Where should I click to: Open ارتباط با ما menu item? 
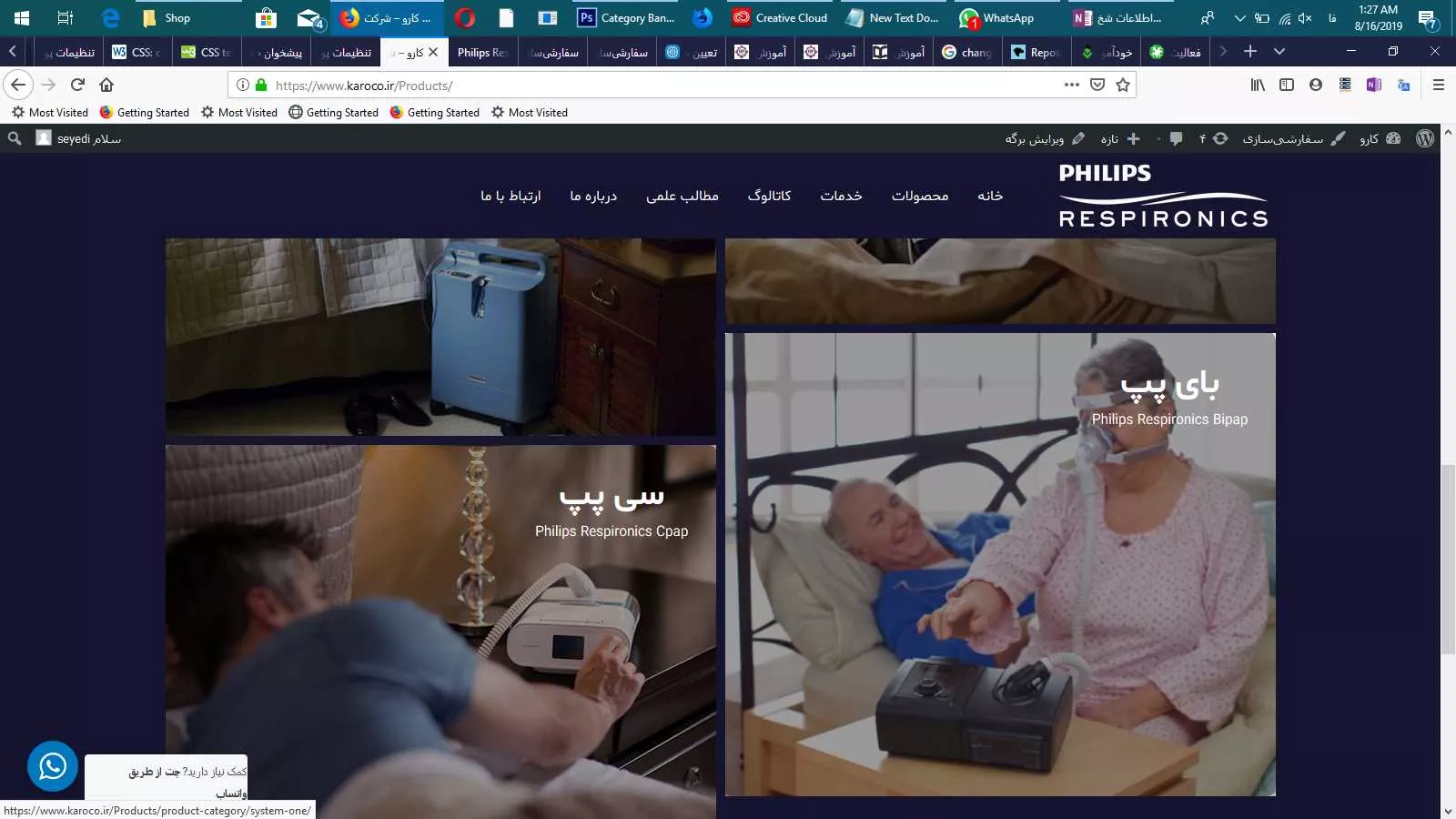[x=511, y=196]
